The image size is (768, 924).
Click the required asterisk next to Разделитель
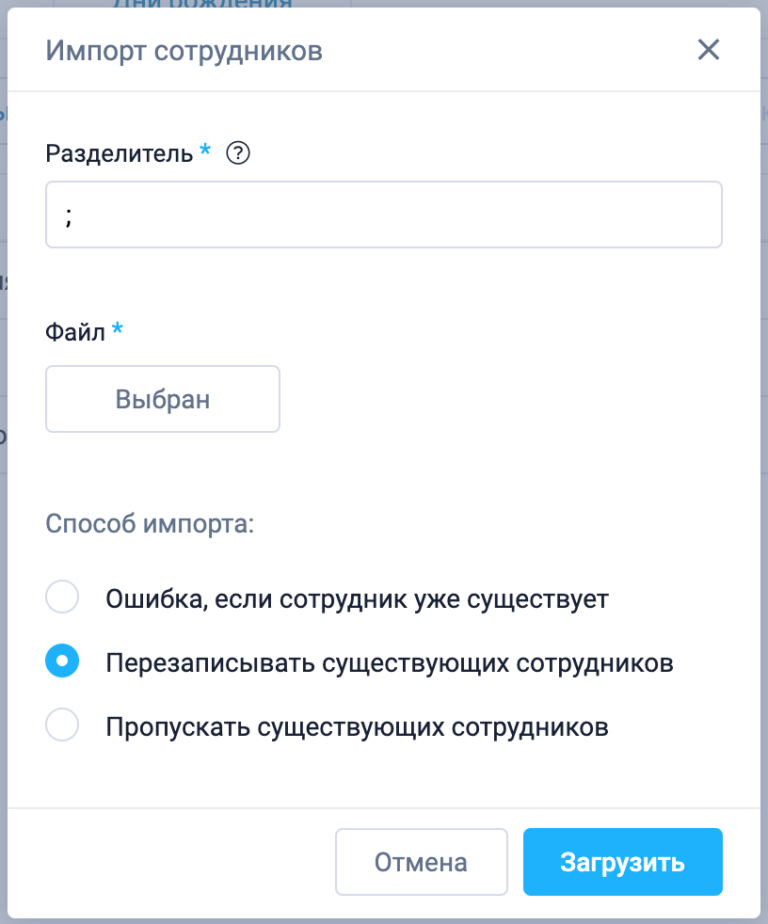pyautogui.click(x=205, y=152)
